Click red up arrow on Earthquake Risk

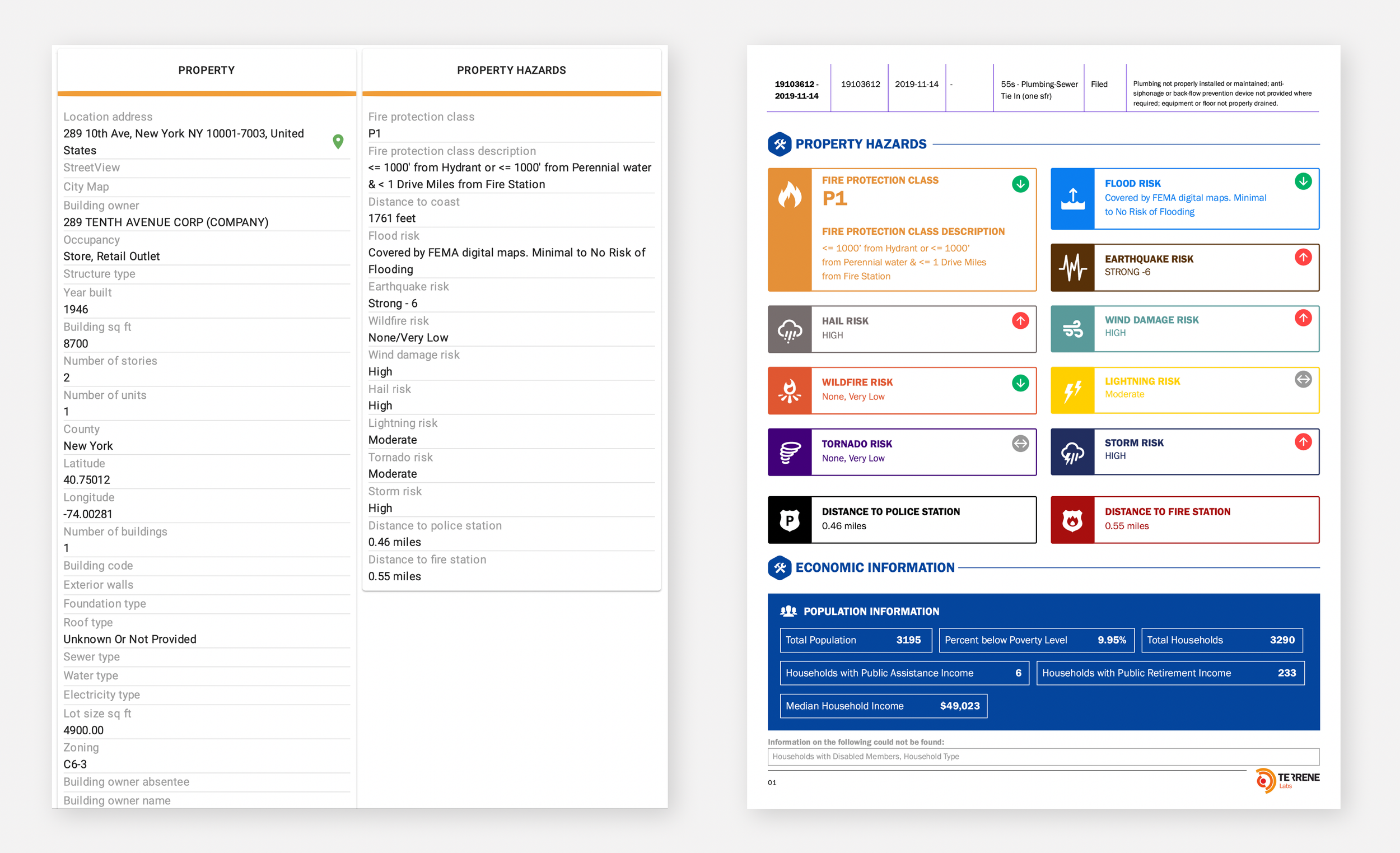coord(1303,258)
